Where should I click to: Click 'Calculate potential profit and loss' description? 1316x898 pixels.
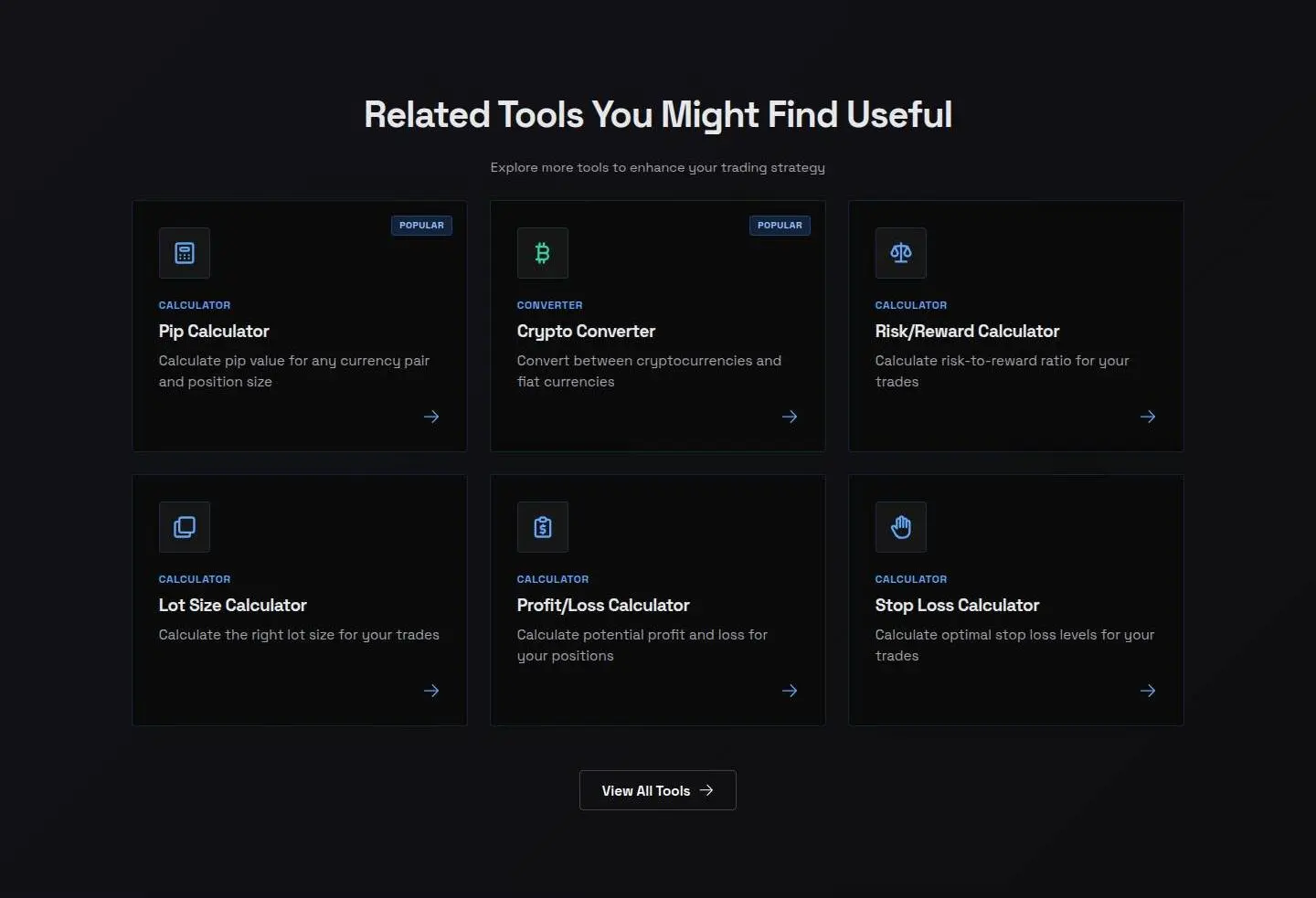pos(642,645)
